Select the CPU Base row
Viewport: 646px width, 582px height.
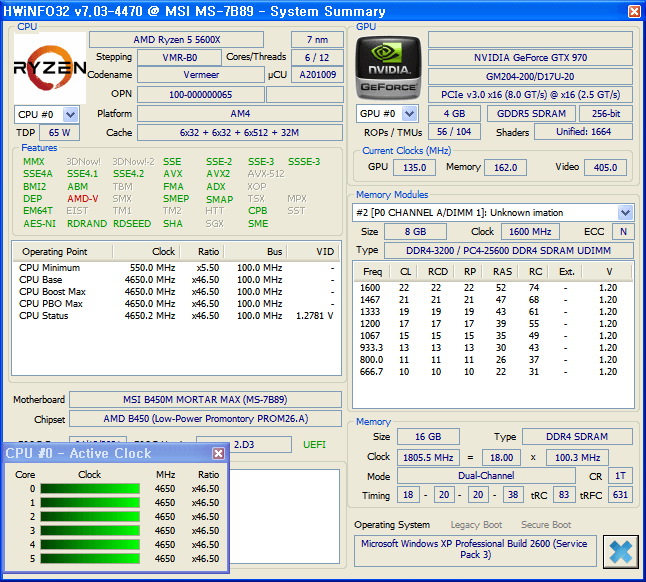coord(176,280)
